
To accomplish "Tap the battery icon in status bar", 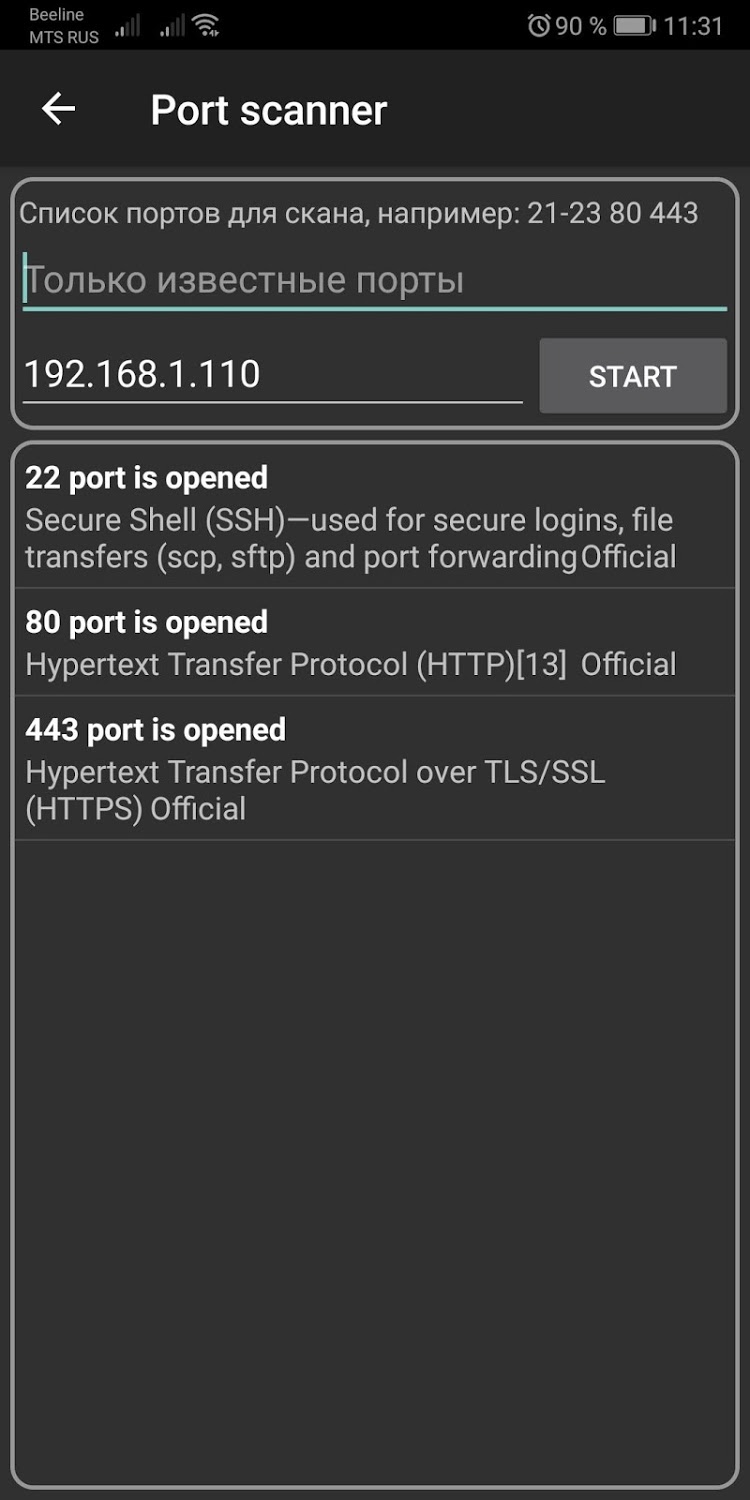I will (x=634, y=26).
